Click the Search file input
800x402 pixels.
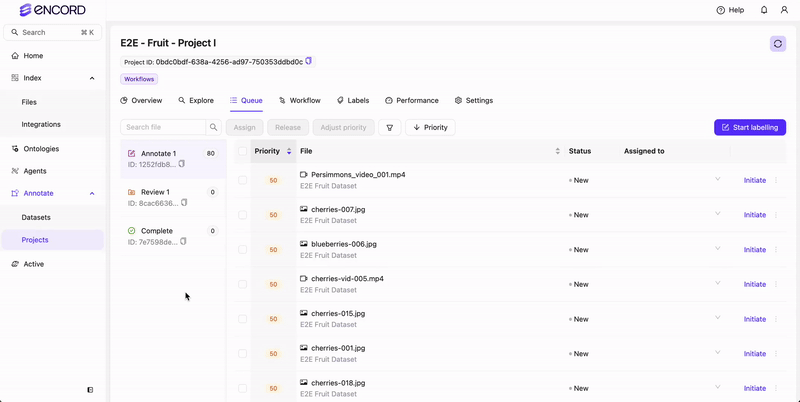pos(163,127)
